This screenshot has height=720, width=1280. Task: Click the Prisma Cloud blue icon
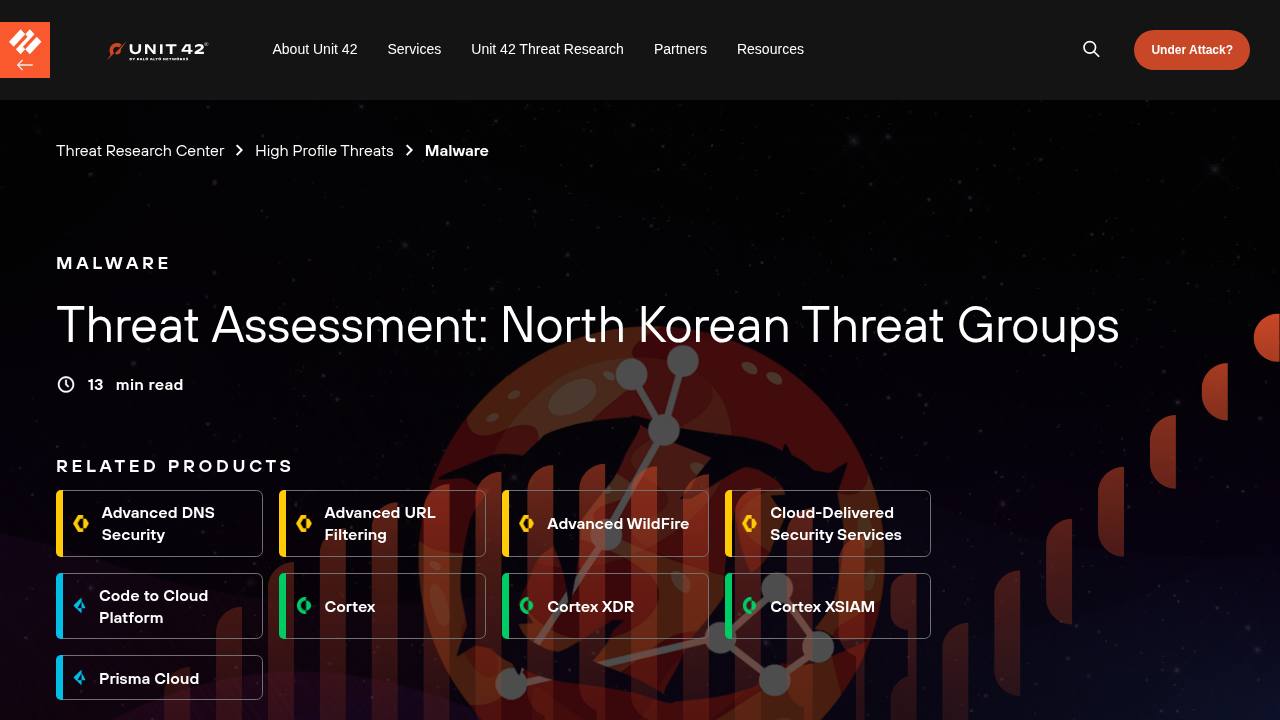[80, 678]
